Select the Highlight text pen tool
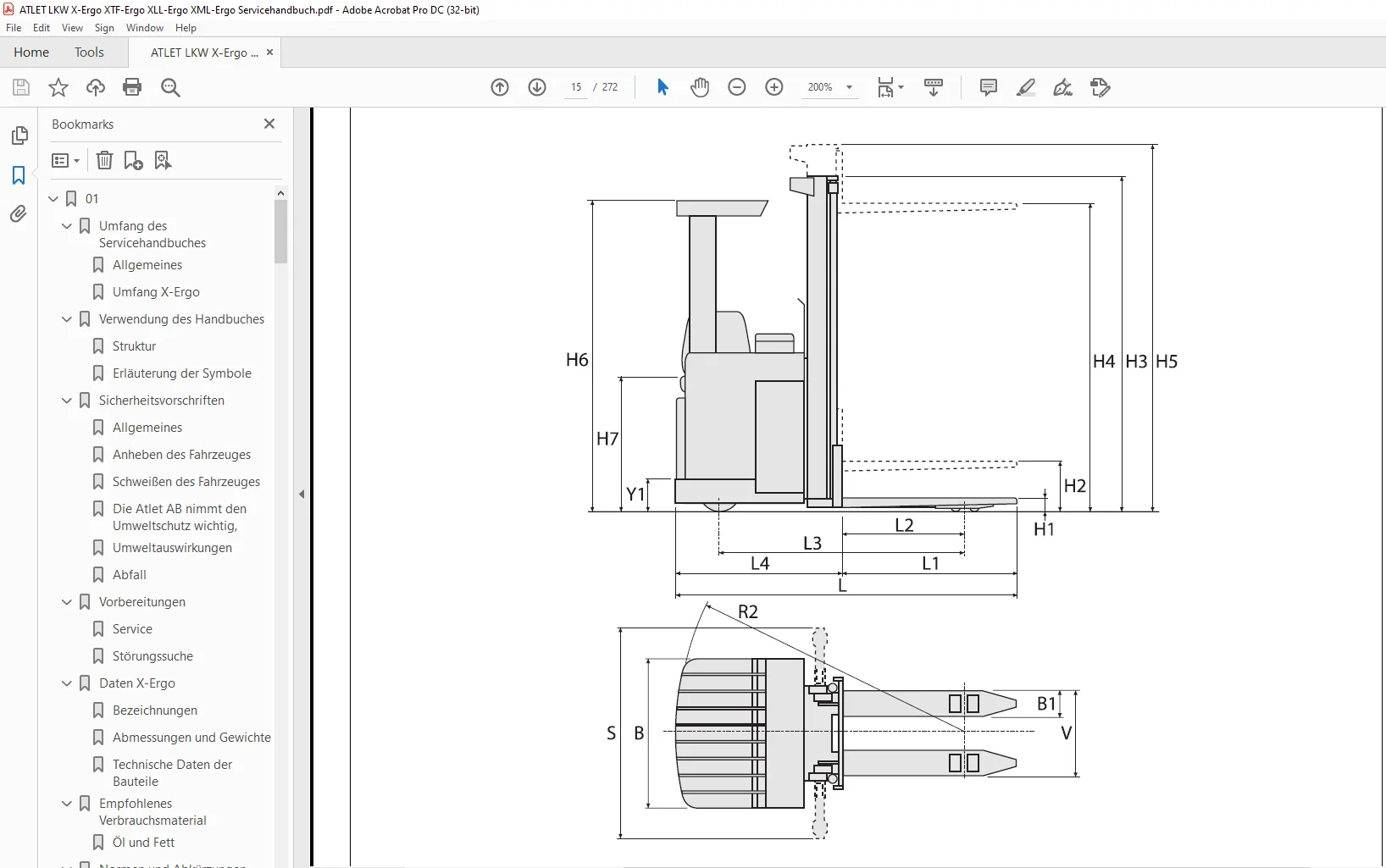Screen dimensions: 1386x868 [x=1026, y=87]
